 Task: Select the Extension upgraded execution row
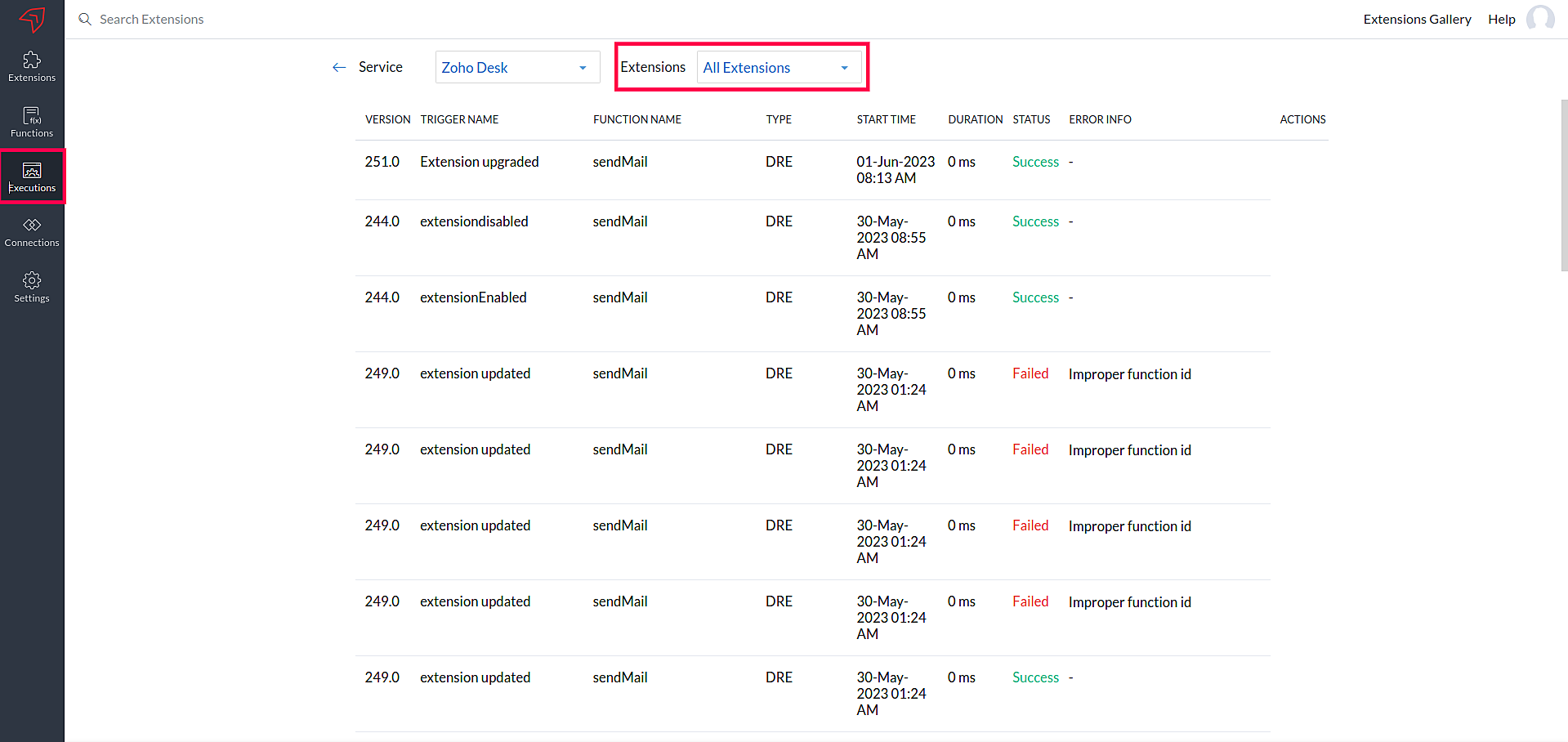click(x=479, y=162)
